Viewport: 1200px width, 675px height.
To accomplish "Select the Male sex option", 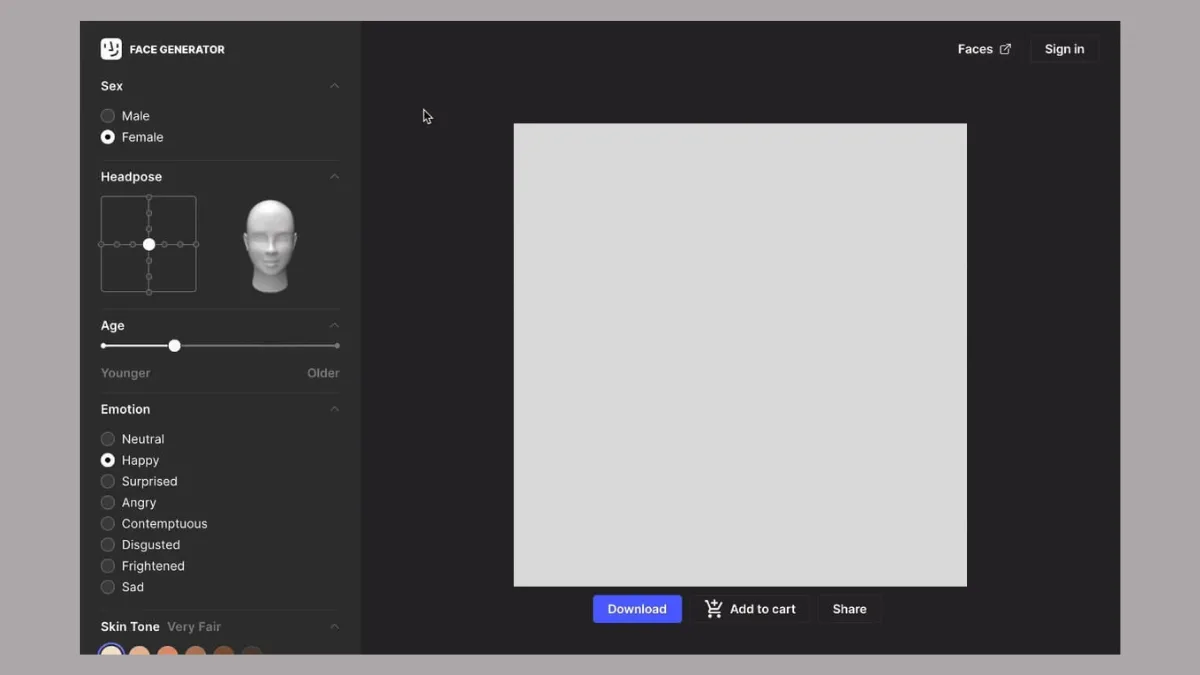I will pos(107,115).
